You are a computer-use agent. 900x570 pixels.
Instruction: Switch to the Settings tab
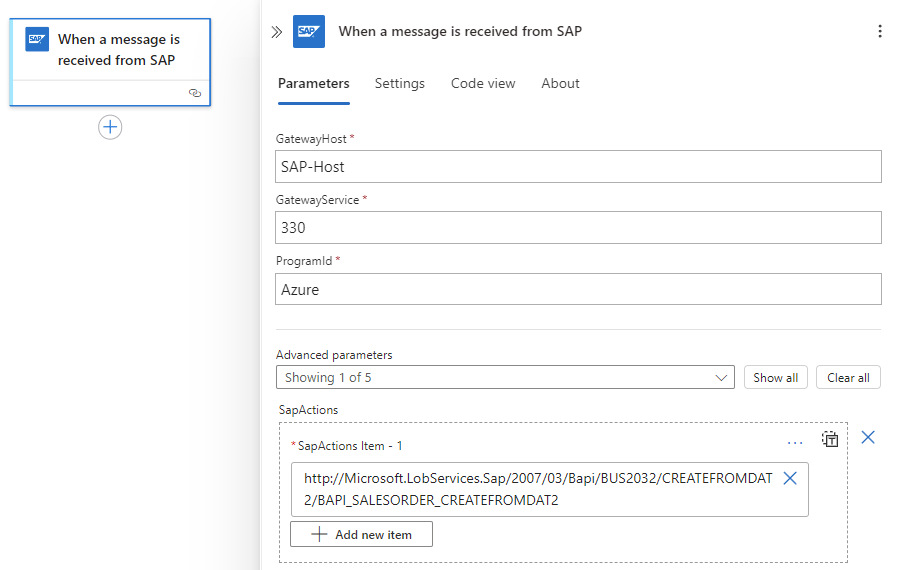[x=400, y=83]
